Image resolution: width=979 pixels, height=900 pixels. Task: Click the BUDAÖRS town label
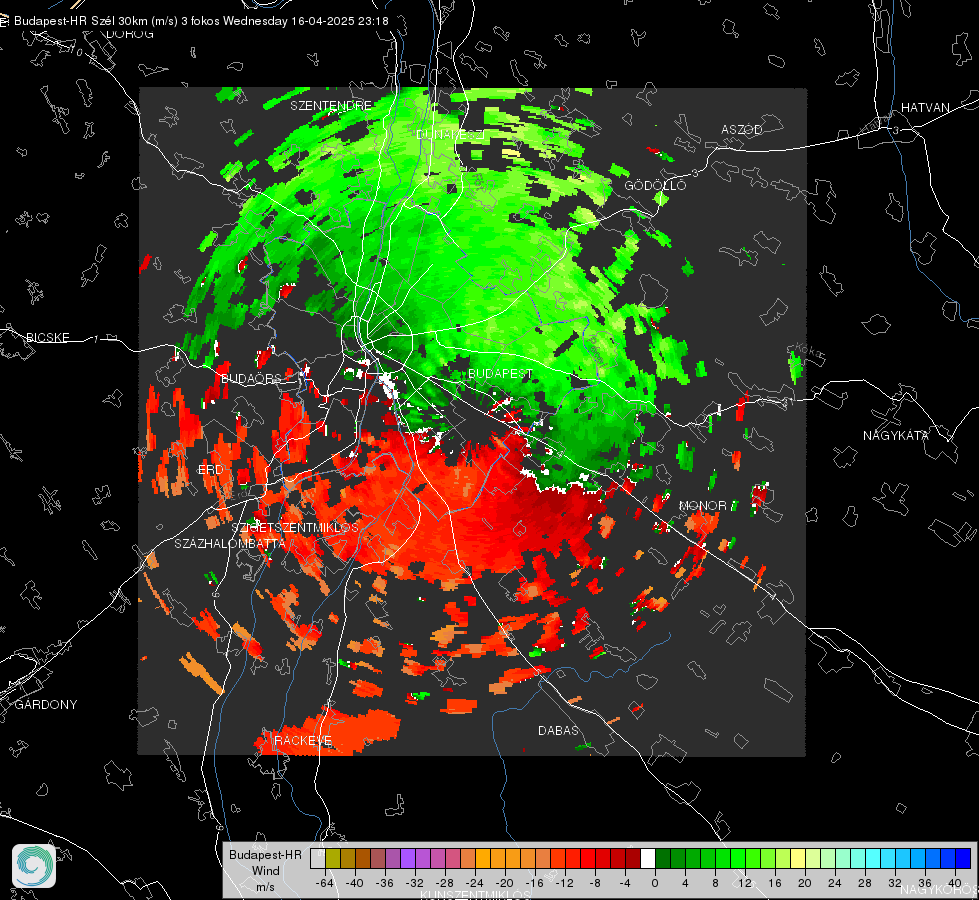(x=251, y=378)
